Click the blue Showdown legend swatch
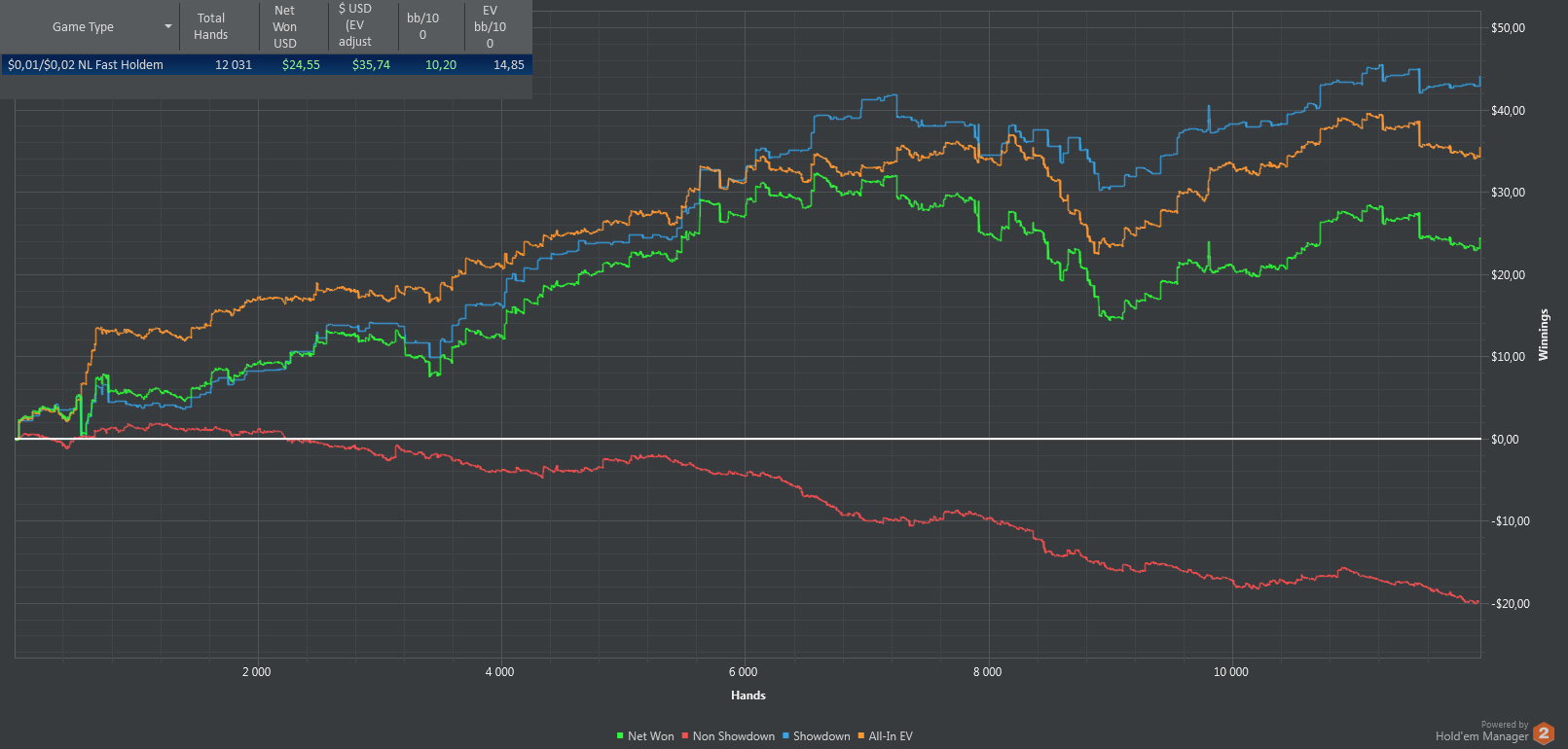The width and height of the screenshot is (1568, 749). coord(785,736)
